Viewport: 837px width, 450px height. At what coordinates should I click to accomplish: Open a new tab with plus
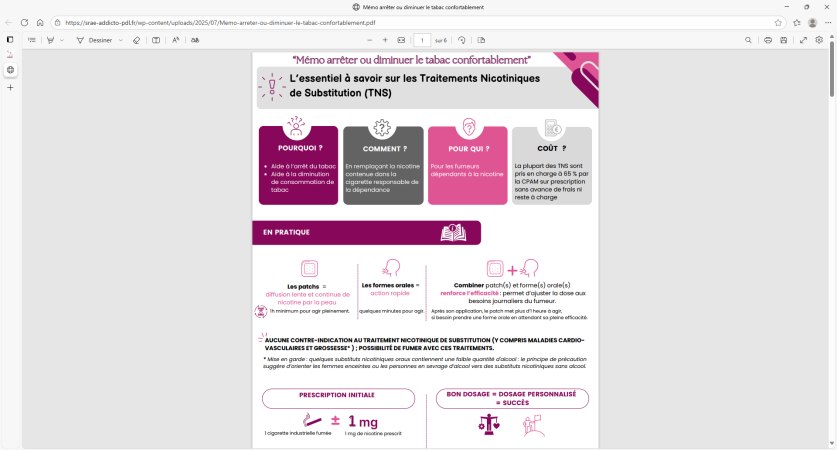10,88
